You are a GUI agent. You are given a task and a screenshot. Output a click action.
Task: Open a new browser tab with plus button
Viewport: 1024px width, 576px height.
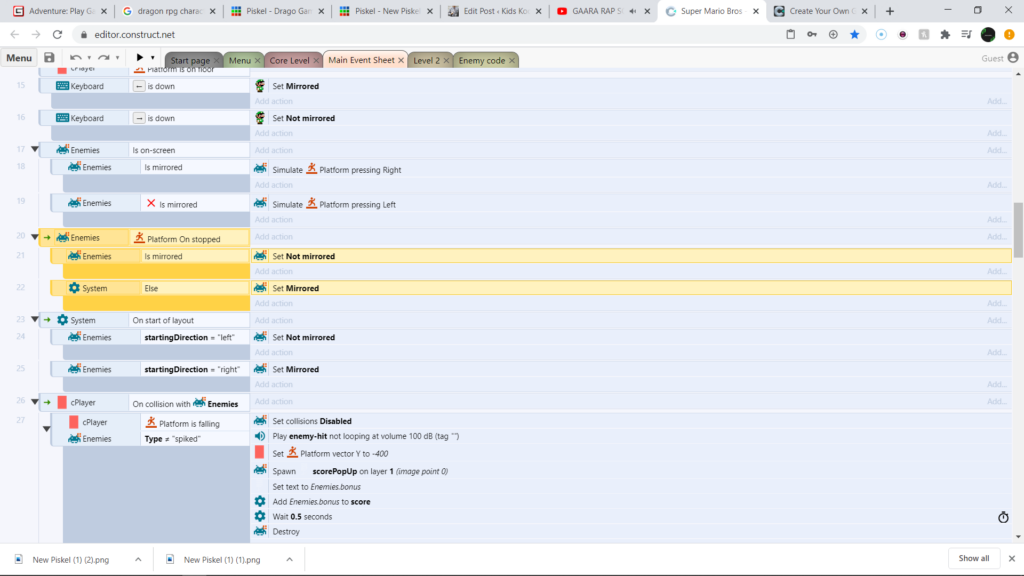click(x=889, y=11)
